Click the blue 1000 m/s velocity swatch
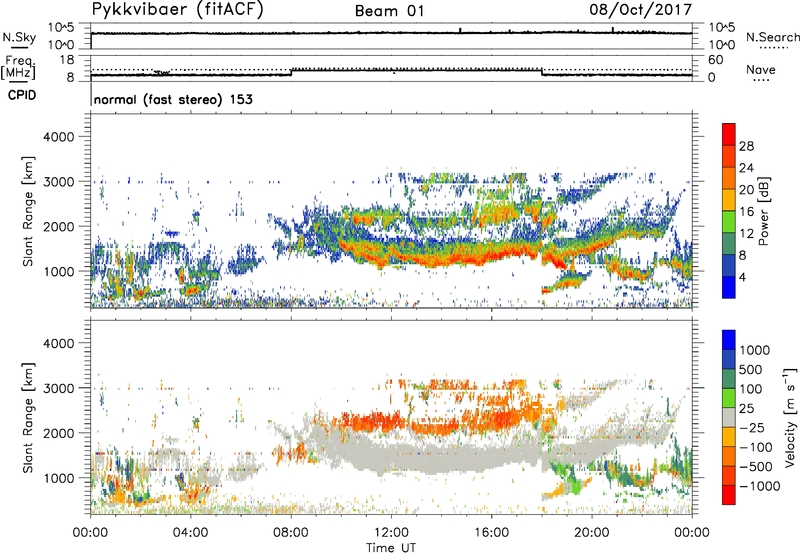Screen dimensions: 800x554 (729, 340)
